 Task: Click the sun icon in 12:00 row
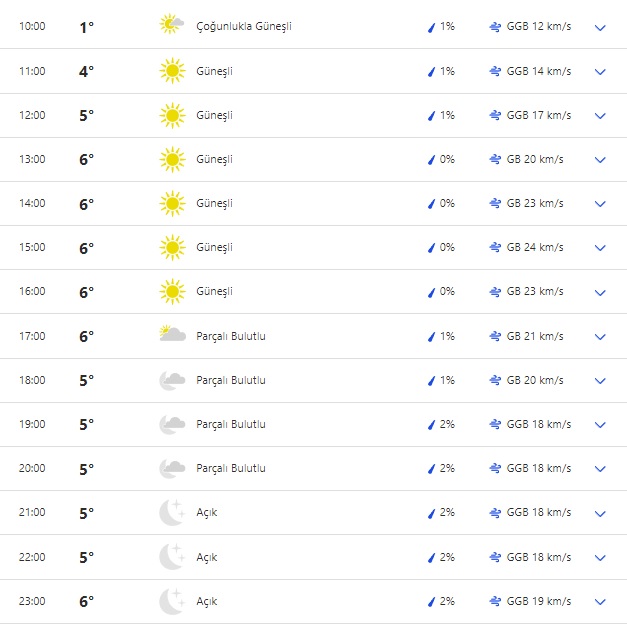coord(172,115)
